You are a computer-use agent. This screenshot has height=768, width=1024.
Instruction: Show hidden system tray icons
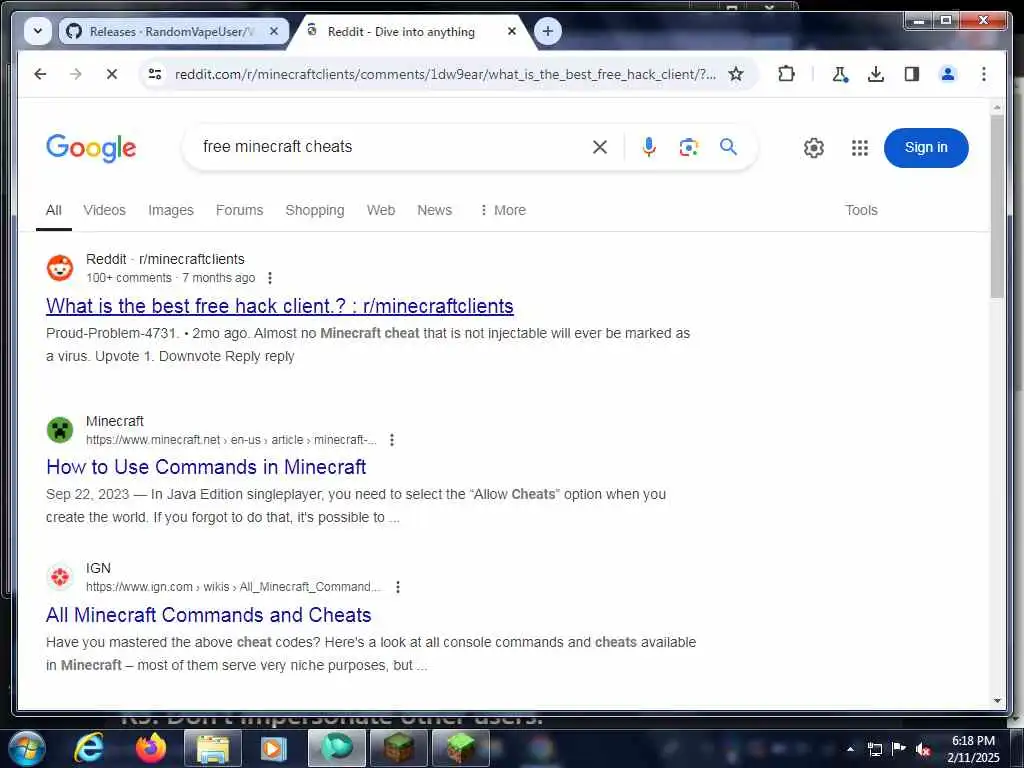[x=850, y=749]
